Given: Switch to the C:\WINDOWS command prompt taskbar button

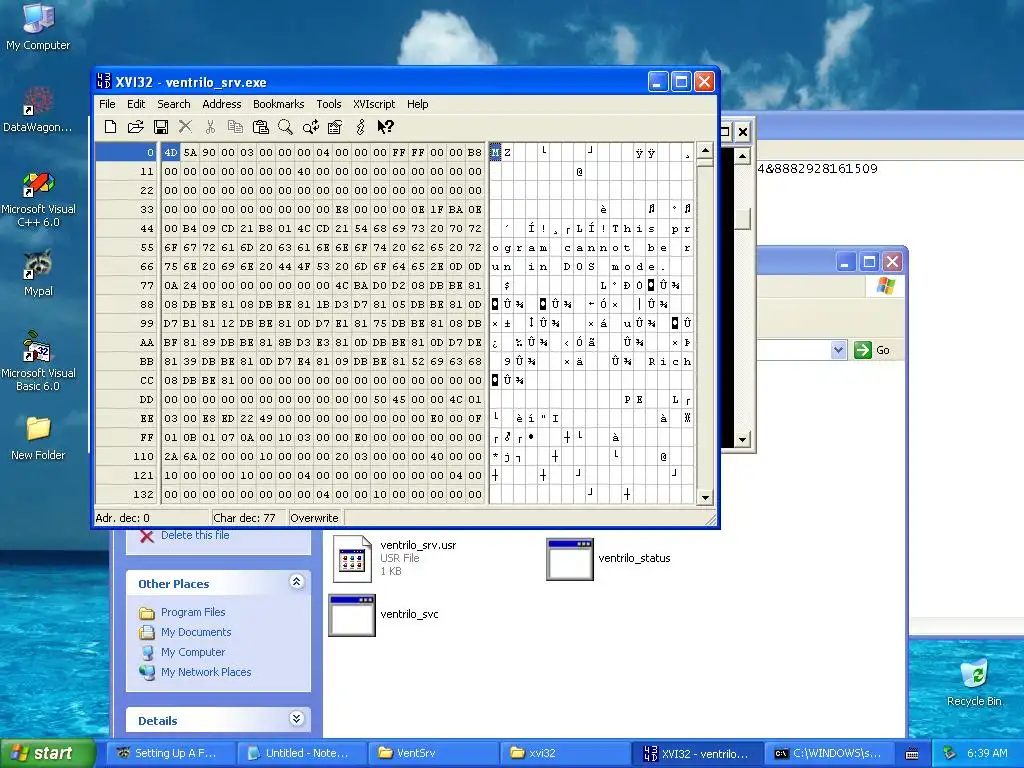Looking at the screenshot, I should click(829, 753).
